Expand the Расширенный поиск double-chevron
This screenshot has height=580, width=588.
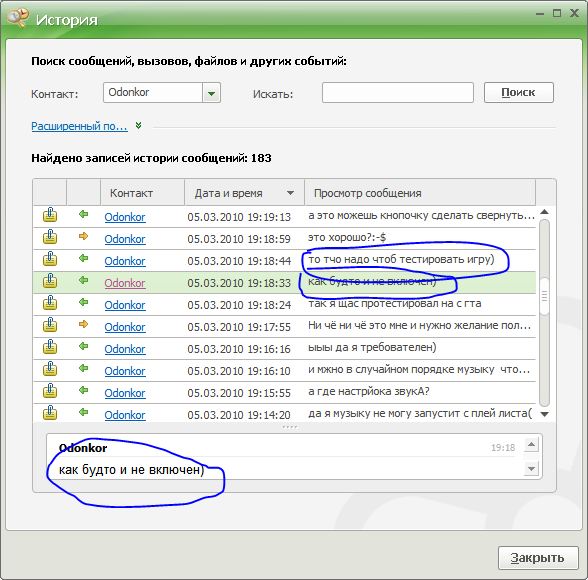[139, 126]
